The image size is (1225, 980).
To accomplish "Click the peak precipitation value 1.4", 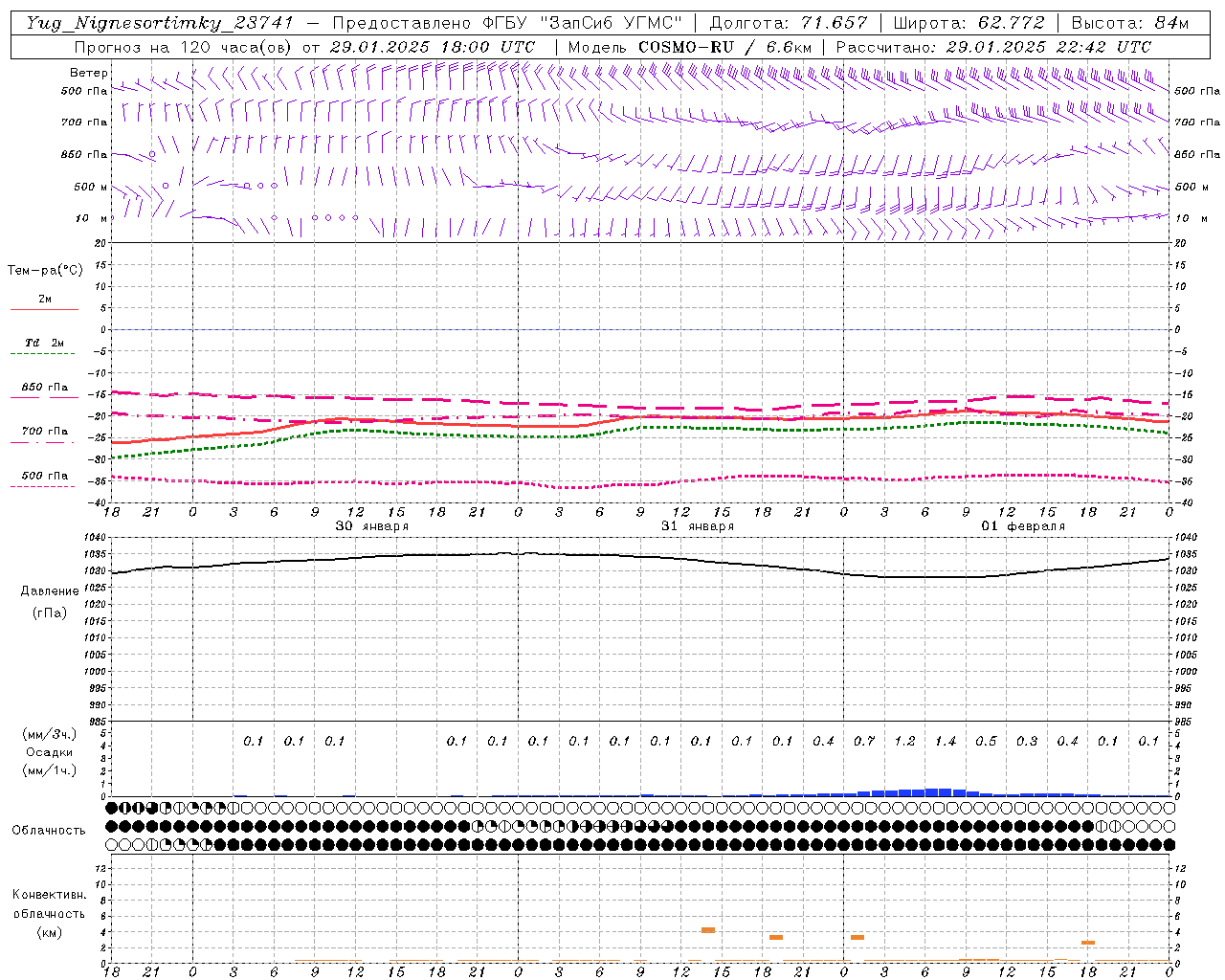I will tap(946, 741).
